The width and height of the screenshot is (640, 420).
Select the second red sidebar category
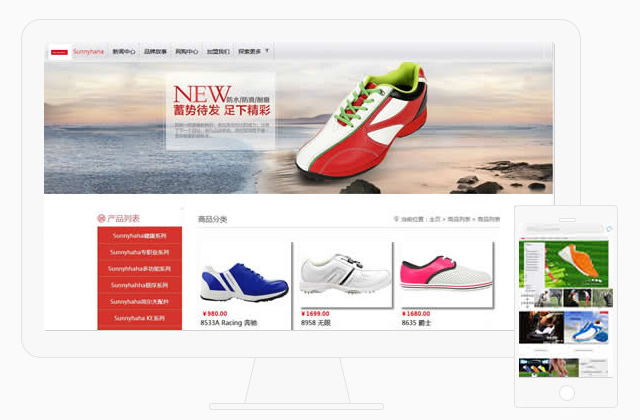pyautogui.click(x=140, y=252)
